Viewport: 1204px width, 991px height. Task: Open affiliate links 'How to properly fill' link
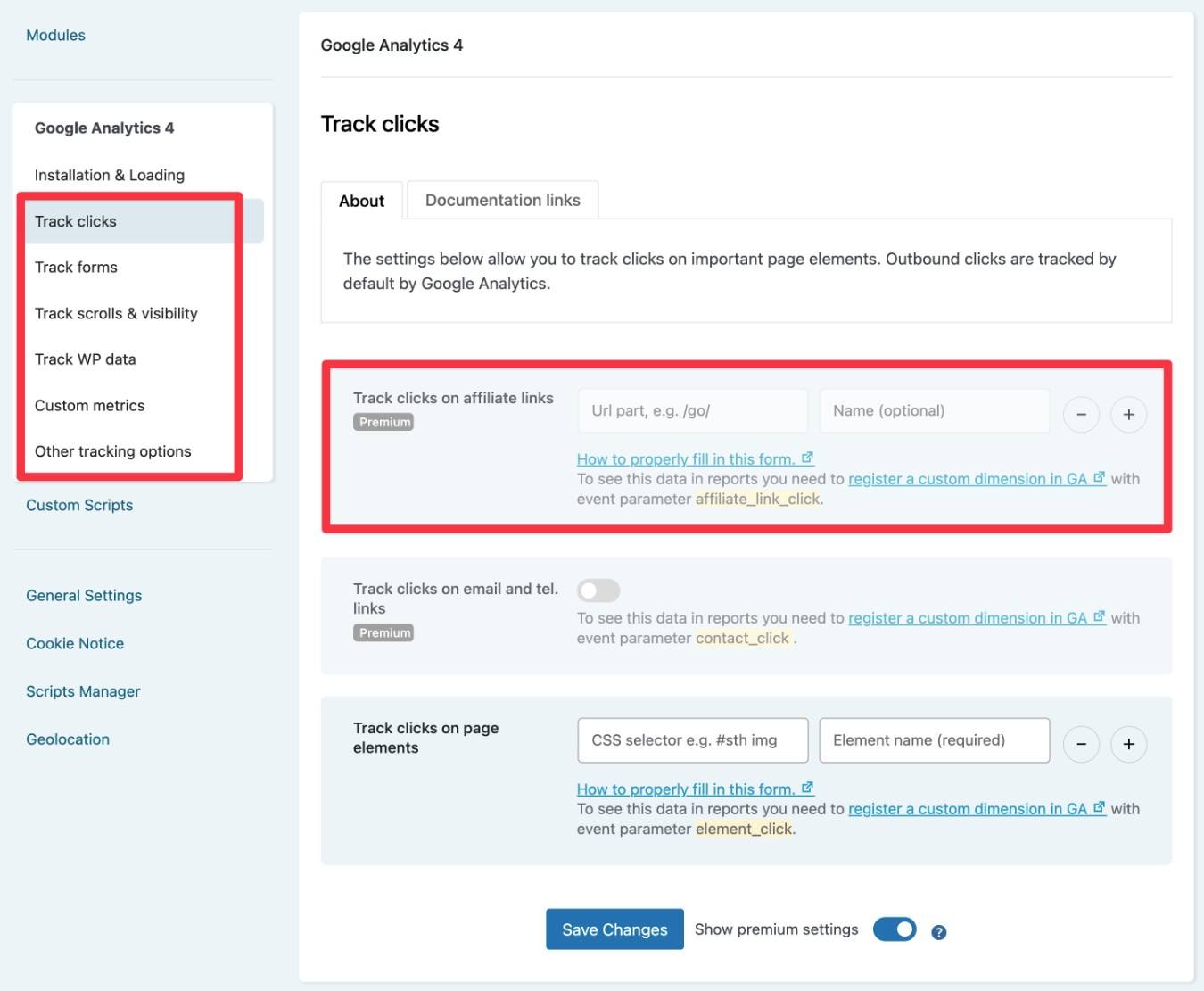[x=695, y=459]
